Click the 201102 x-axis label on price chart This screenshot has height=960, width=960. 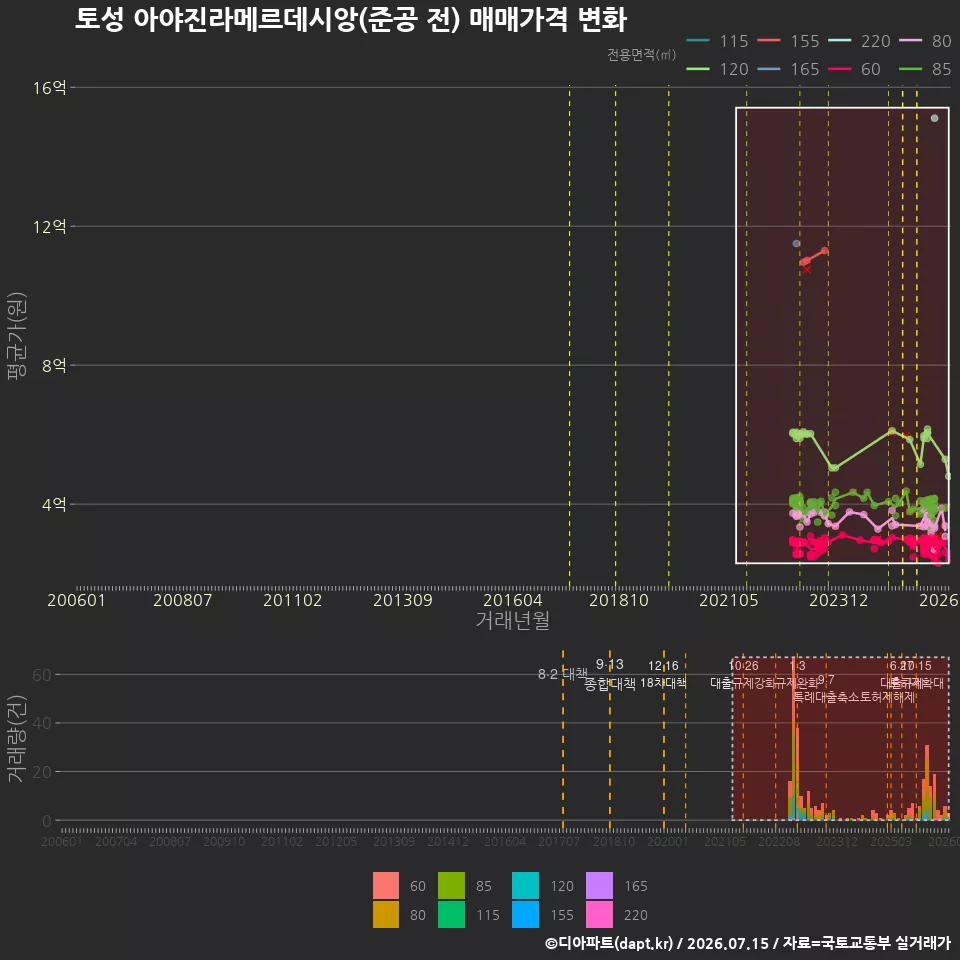point(293,600)
